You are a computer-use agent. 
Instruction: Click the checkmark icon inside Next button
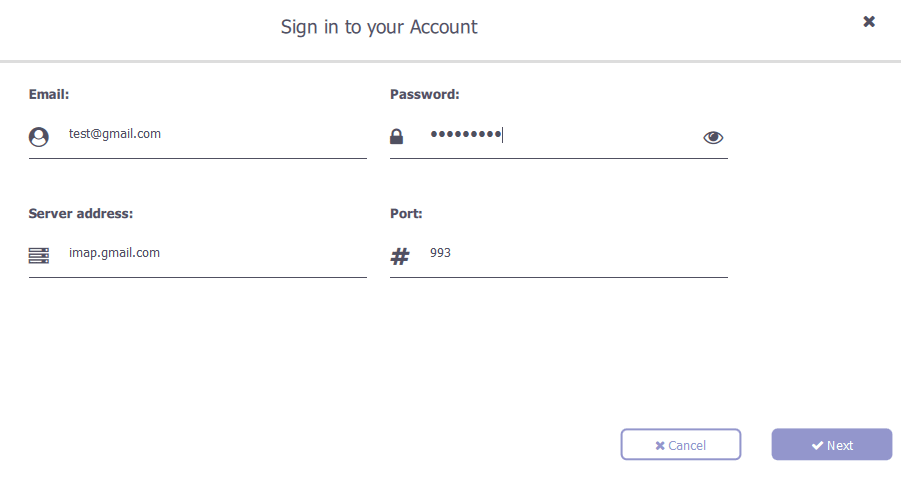pyautogui.click(x=817, y=446)
